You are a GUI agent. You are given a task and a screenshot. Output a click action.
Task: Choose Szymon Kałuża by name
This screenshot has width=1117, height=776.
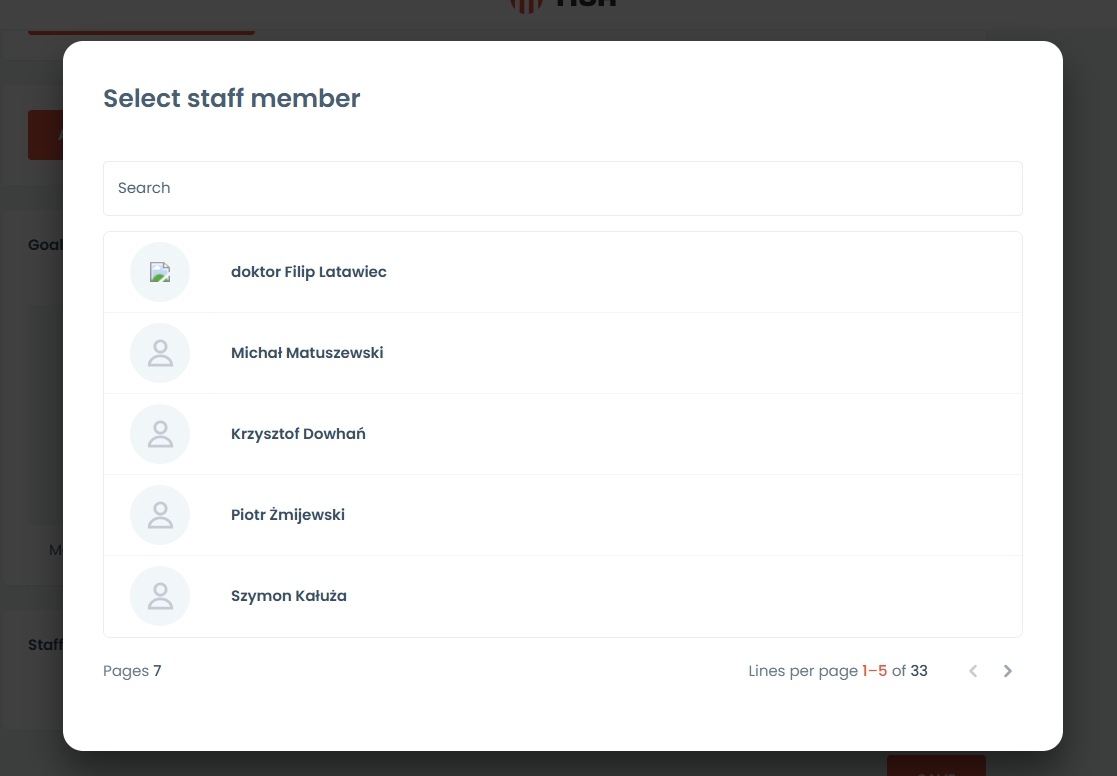pyautogui.click(x=289, y=596)
